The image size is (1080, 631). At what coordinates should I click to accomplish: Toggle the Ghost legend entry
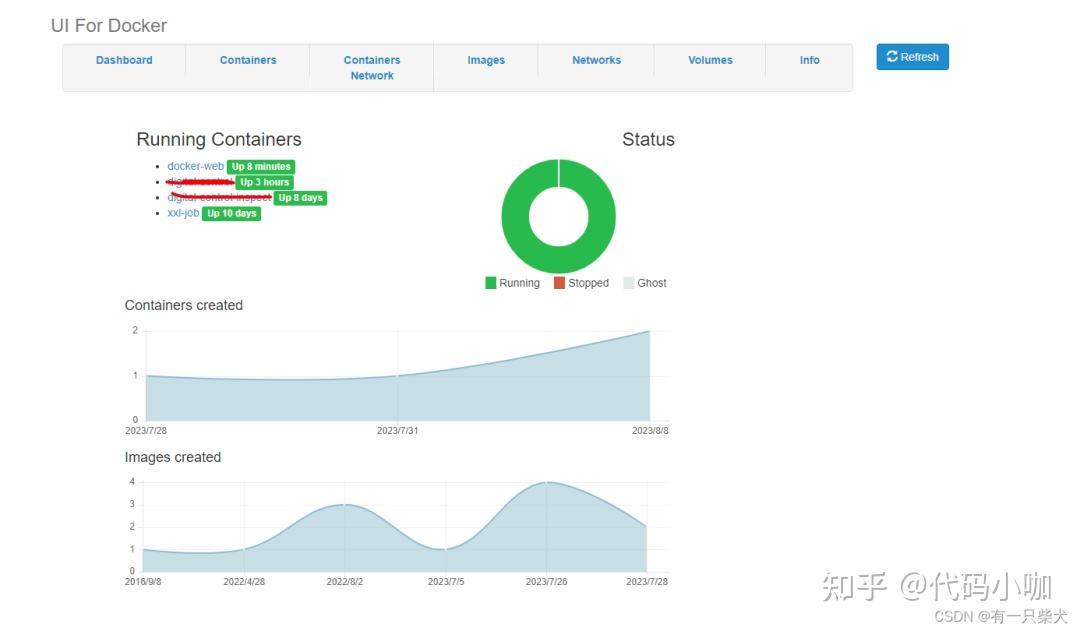644,283
